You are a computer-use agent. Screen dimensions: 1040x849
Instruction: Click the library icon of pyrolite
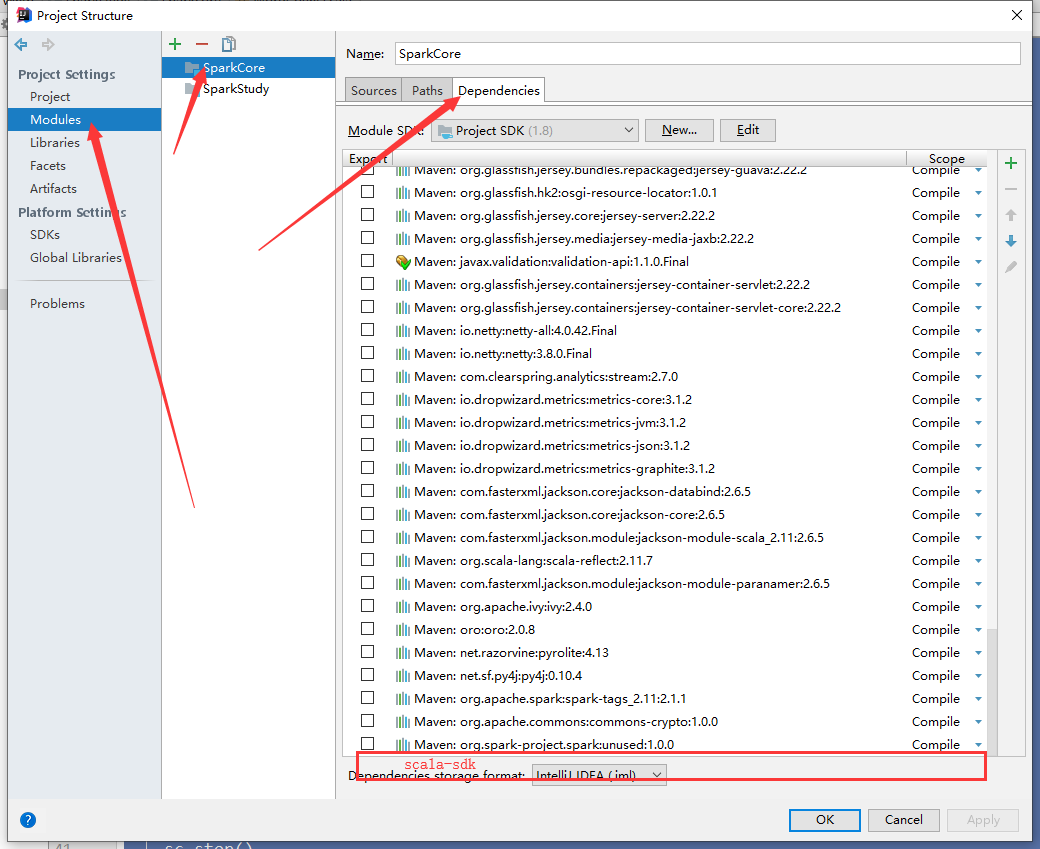point(403,653)
